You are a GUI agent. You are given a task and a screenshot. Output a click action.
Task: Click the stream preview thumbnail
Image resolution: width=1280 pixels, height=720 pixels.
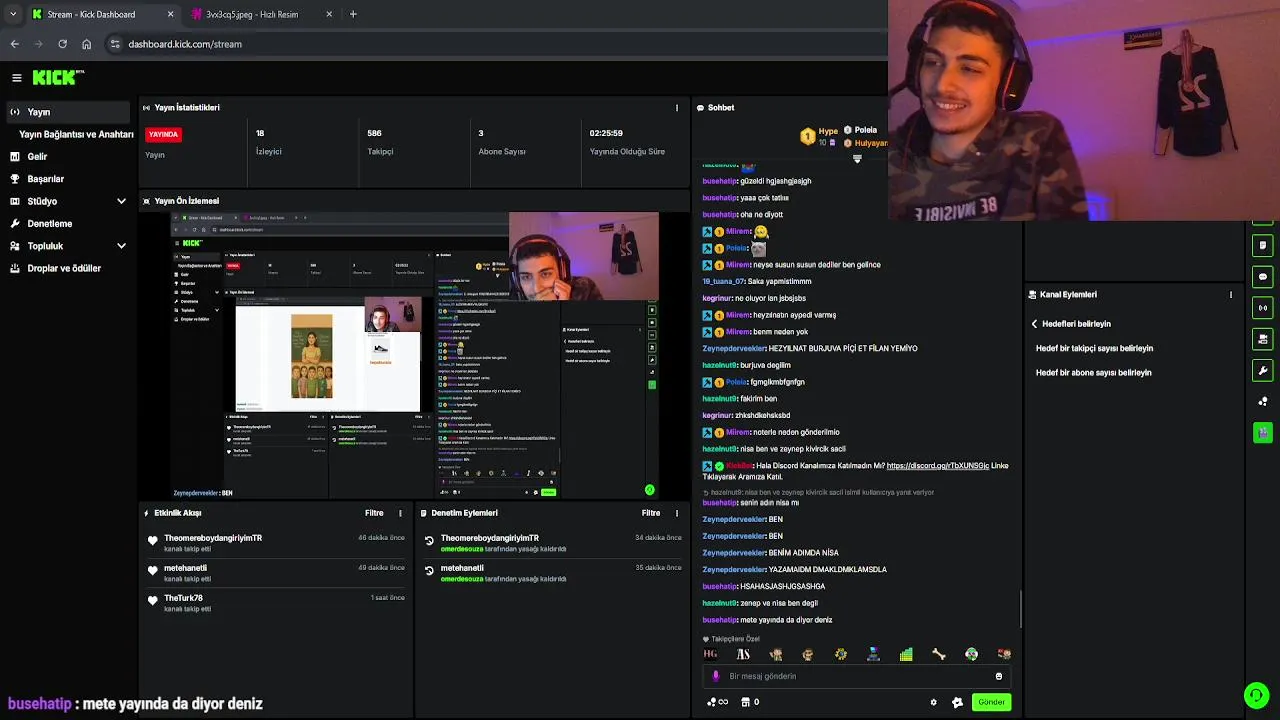pyautogui.click(x=414, y=354)
